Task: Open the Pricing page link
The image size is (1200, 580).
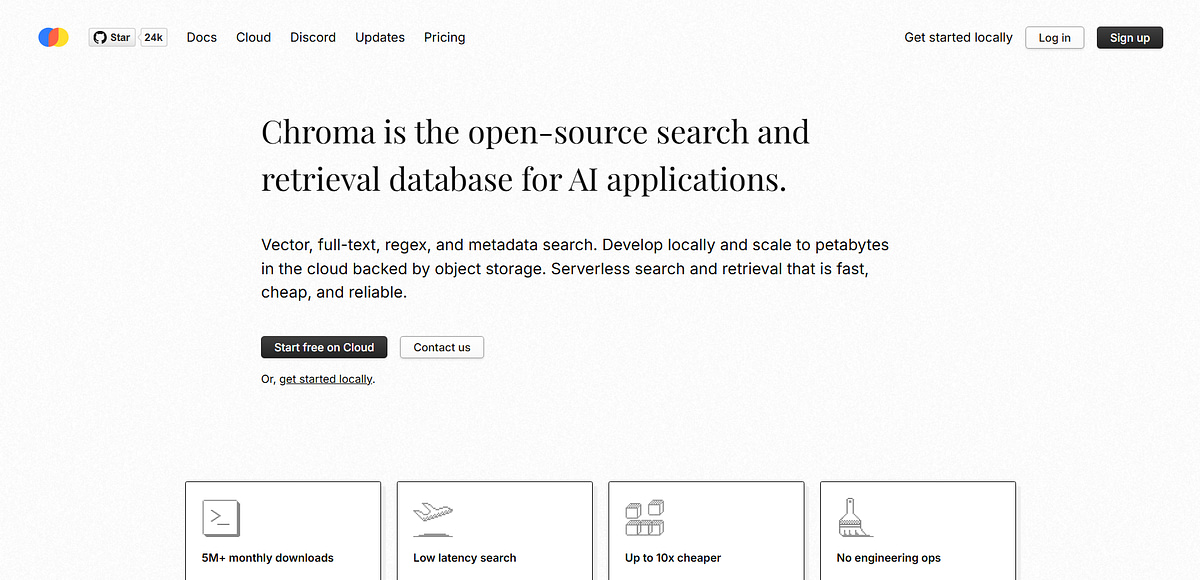Action: coord(444,37)
